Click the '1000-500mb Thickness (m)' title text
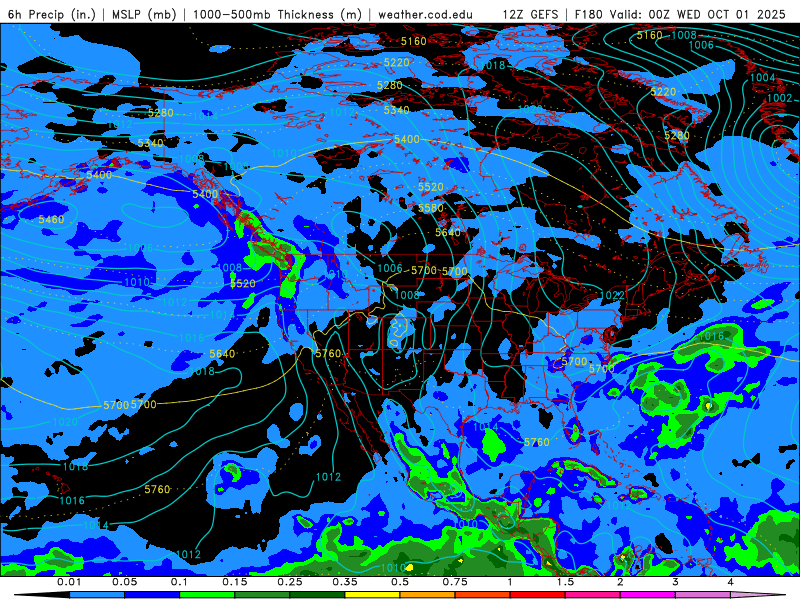 (x=277, y=14)
